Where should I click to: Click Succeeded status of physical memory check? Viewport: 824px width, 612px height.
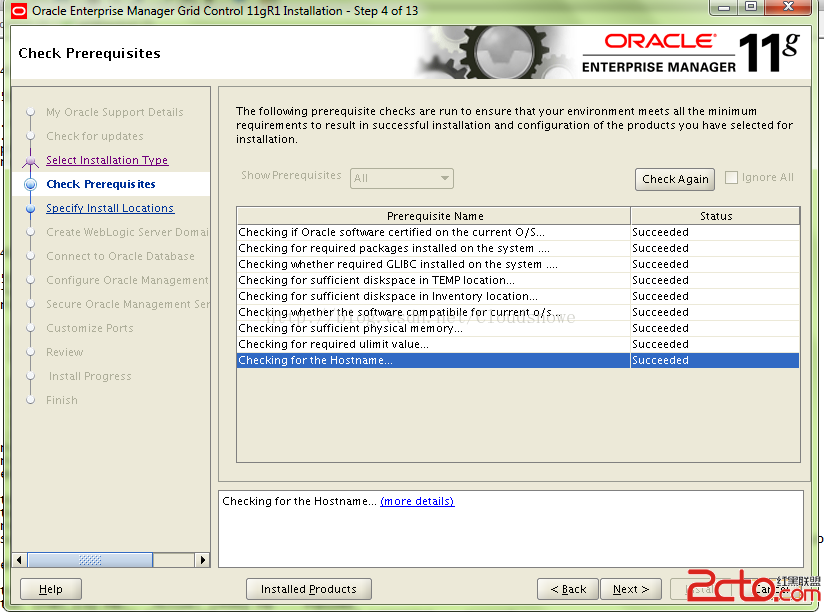(x=661, y=328)
